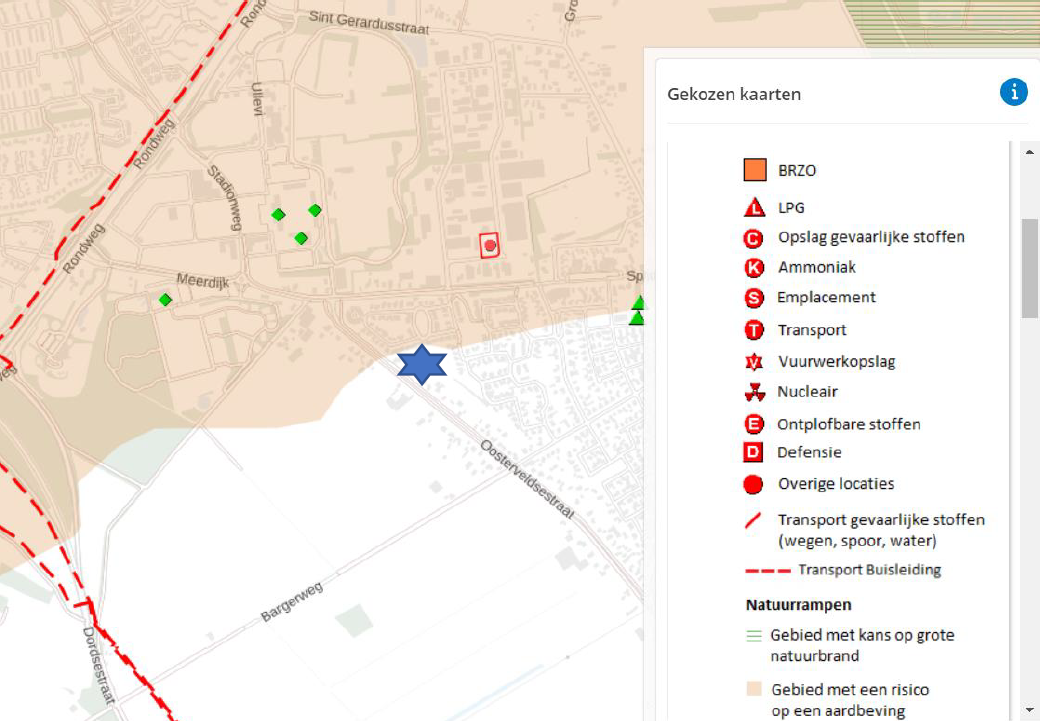Screen dimensions: 1040x721
Task: Click the Defensie 'D' square legend icon
Action: pos(754,453)
